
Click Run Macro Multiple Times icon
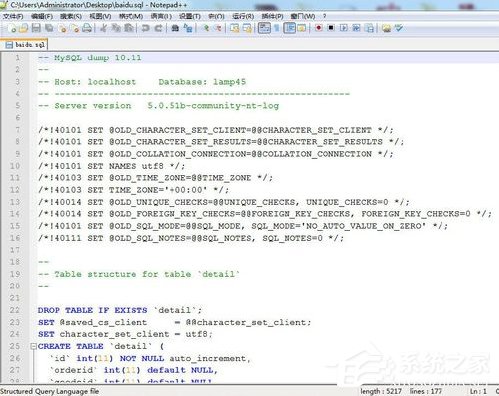tap(356, 28)
